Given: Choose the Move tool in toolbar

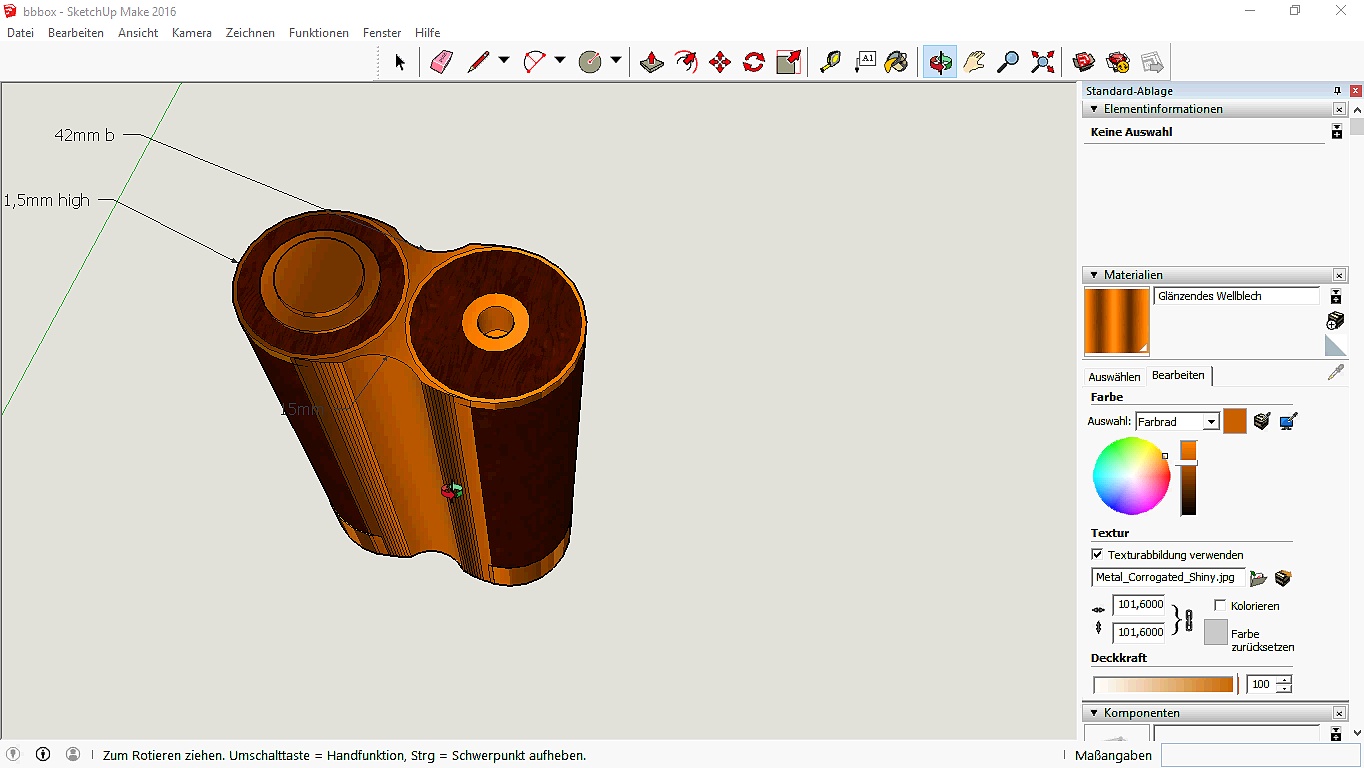Looking at the screenshot, I should point(719,62).
